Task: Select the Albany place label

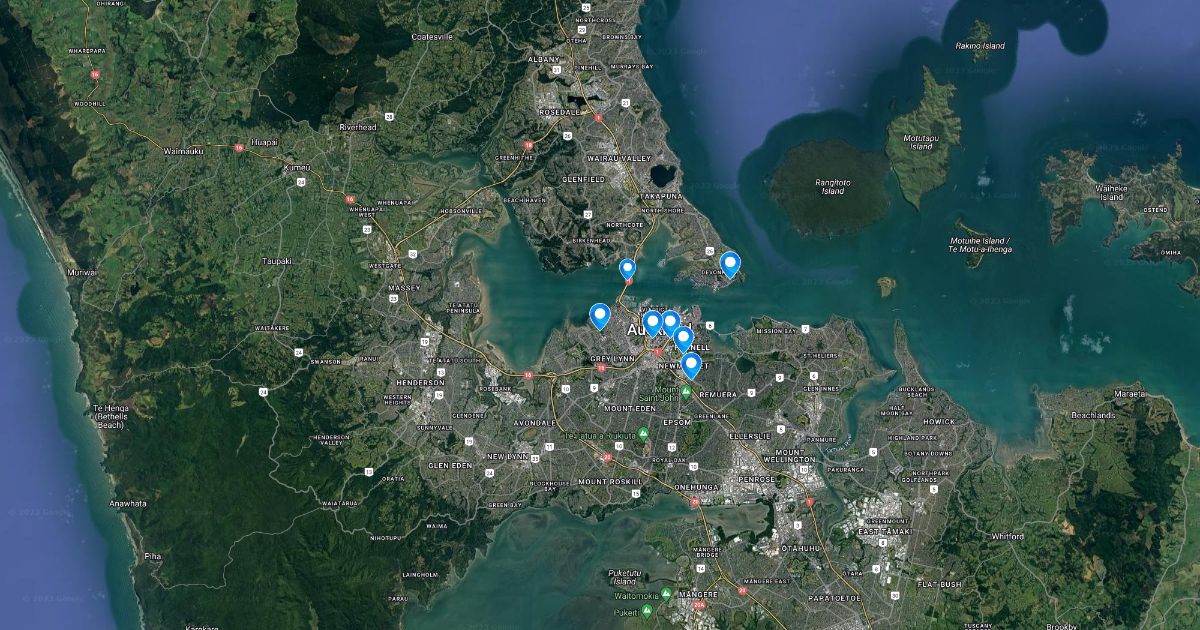Action: coord(545,60)
